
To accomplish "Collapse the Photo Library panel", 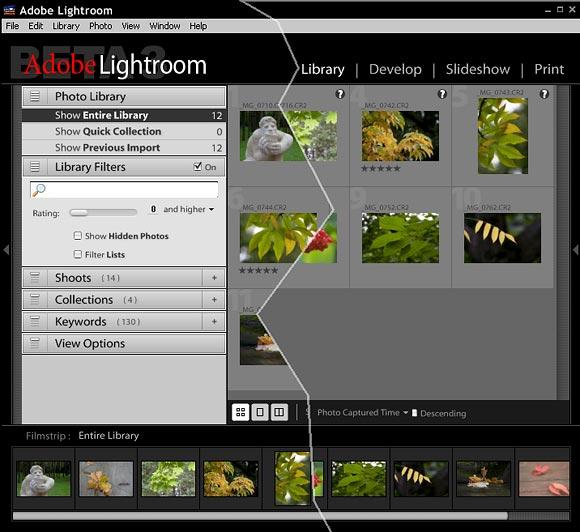I will point(124,96).
